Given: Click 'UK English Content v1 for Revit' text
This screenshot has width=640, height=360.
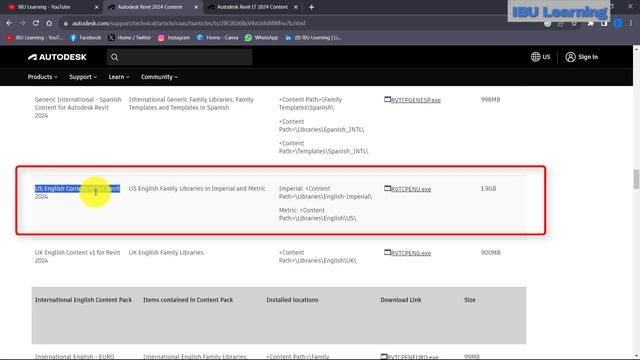Looking at the screenshot, I should coord(78,253).
